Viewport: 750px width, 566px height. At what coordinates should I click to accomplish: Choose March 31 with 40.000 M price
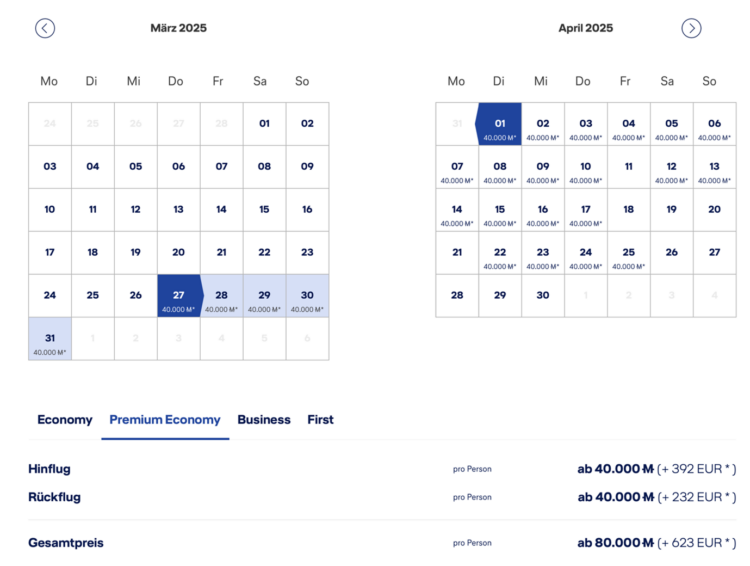pos(50,339)
